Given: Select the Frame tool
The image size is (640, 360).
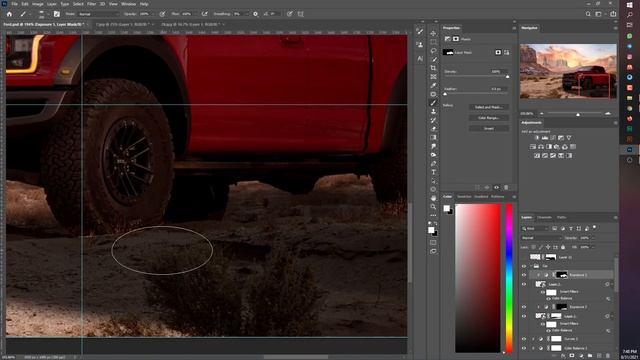Looking at the screenshot, I should [433, 77].
